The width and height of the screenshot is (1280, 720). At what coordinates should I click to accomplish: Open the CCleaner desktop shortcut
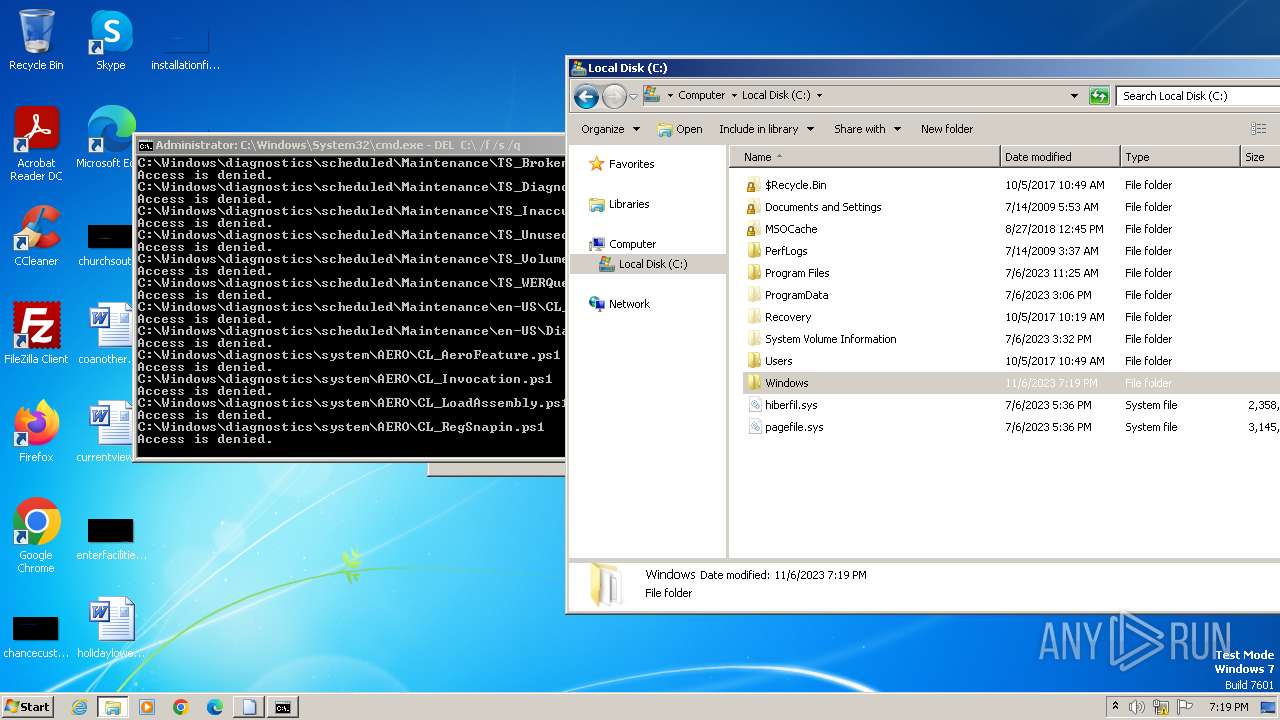click(36, 236)
